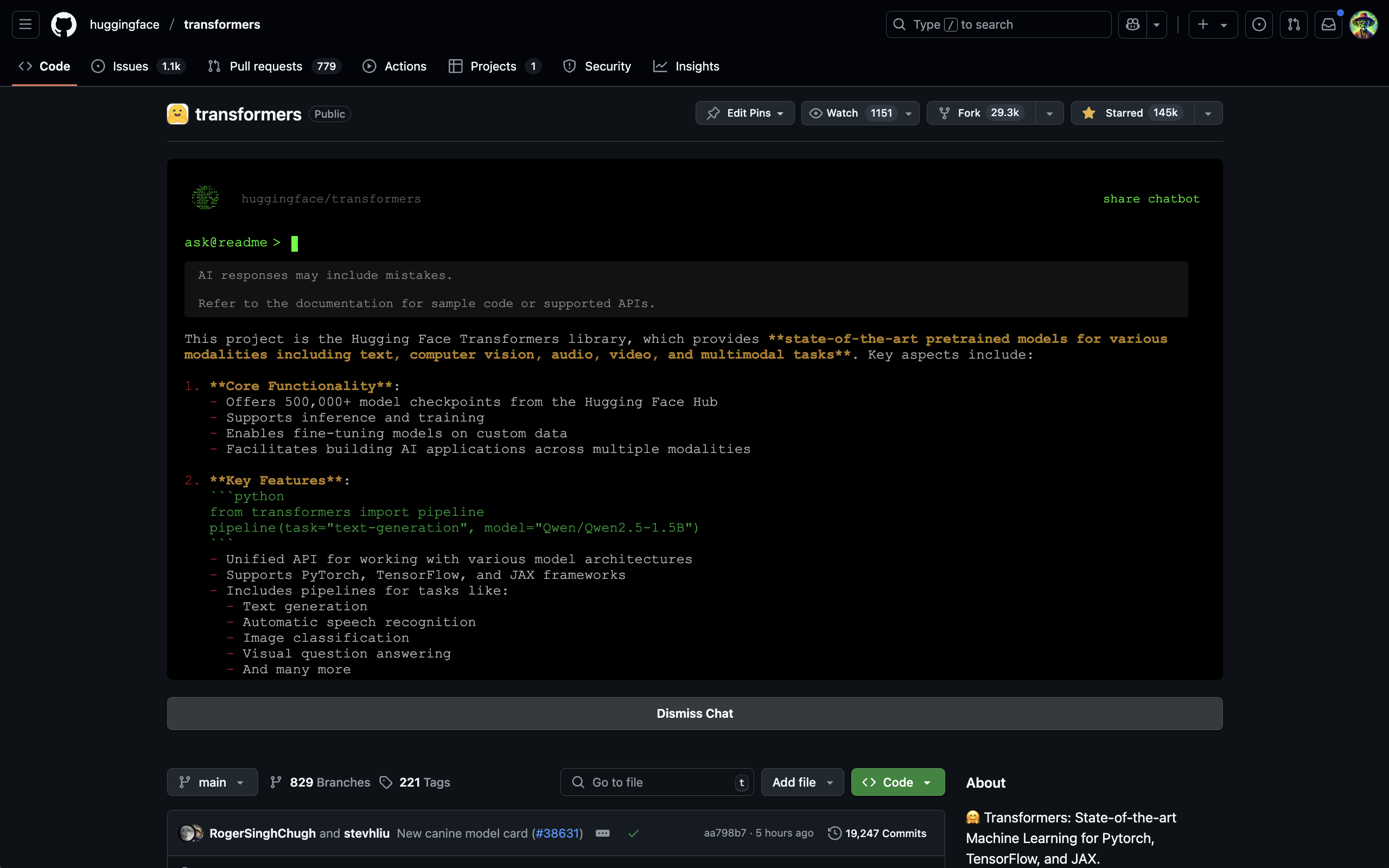1389x868 pixels.
Task: Open commit aa798b7
Action: click(x=725, y=833)
